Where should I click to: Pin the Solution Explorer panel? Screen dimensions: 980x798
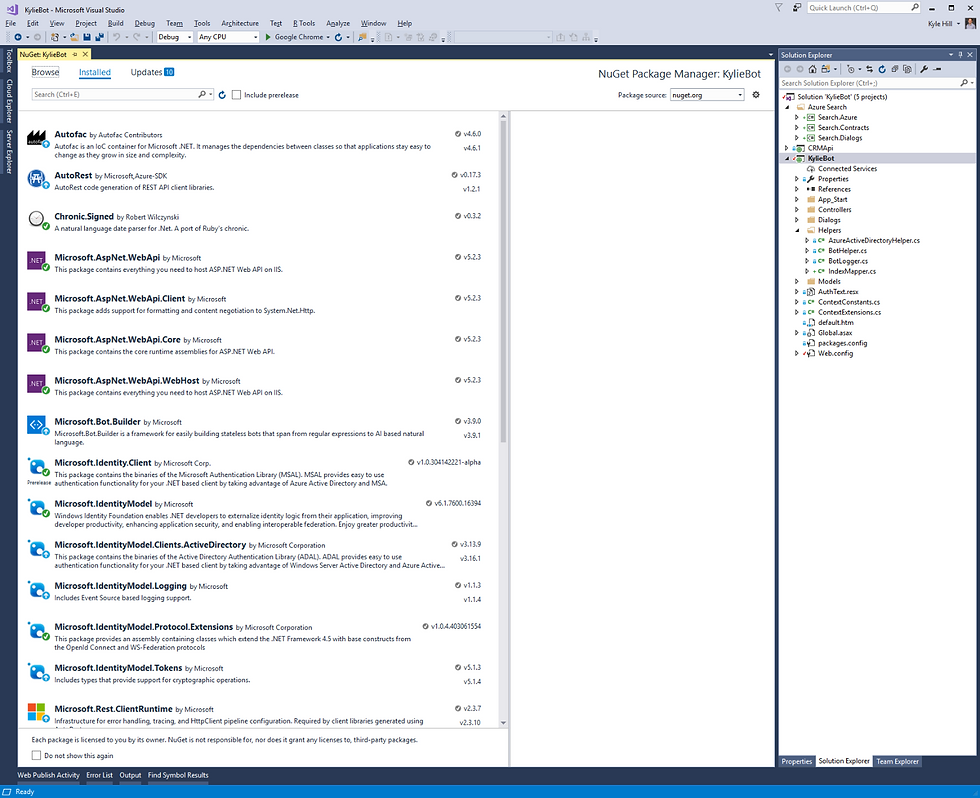(961, 55)
